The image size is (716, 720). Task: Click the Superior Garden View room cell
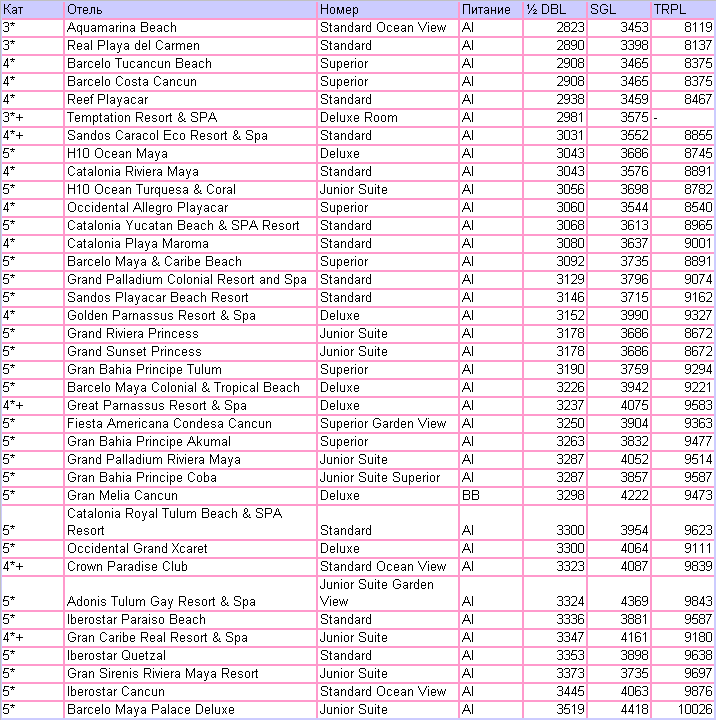click(x=383, y=423)
